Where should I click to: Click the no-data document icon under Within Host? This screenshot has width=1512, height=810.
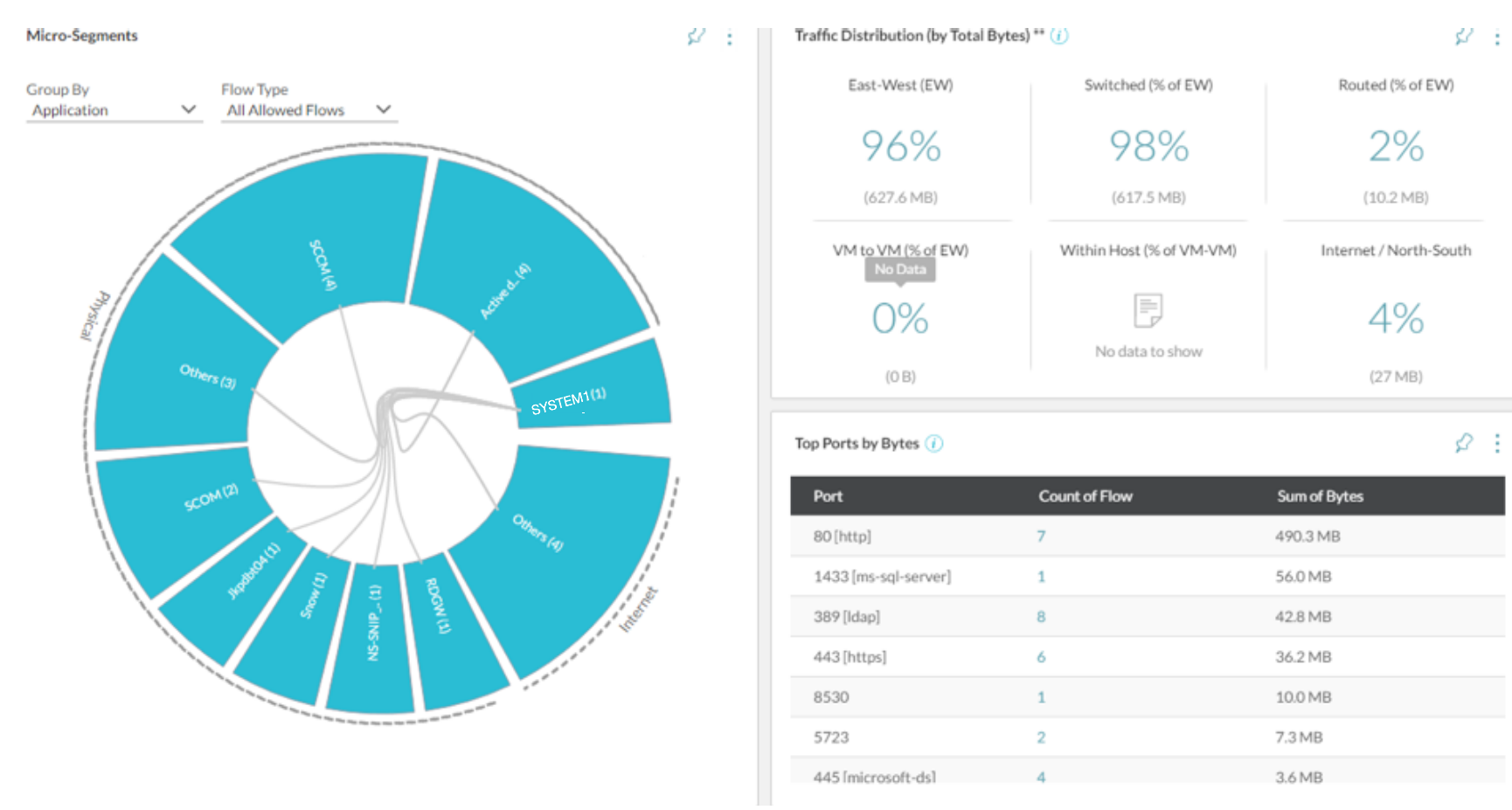click(x=1148, y=308)
